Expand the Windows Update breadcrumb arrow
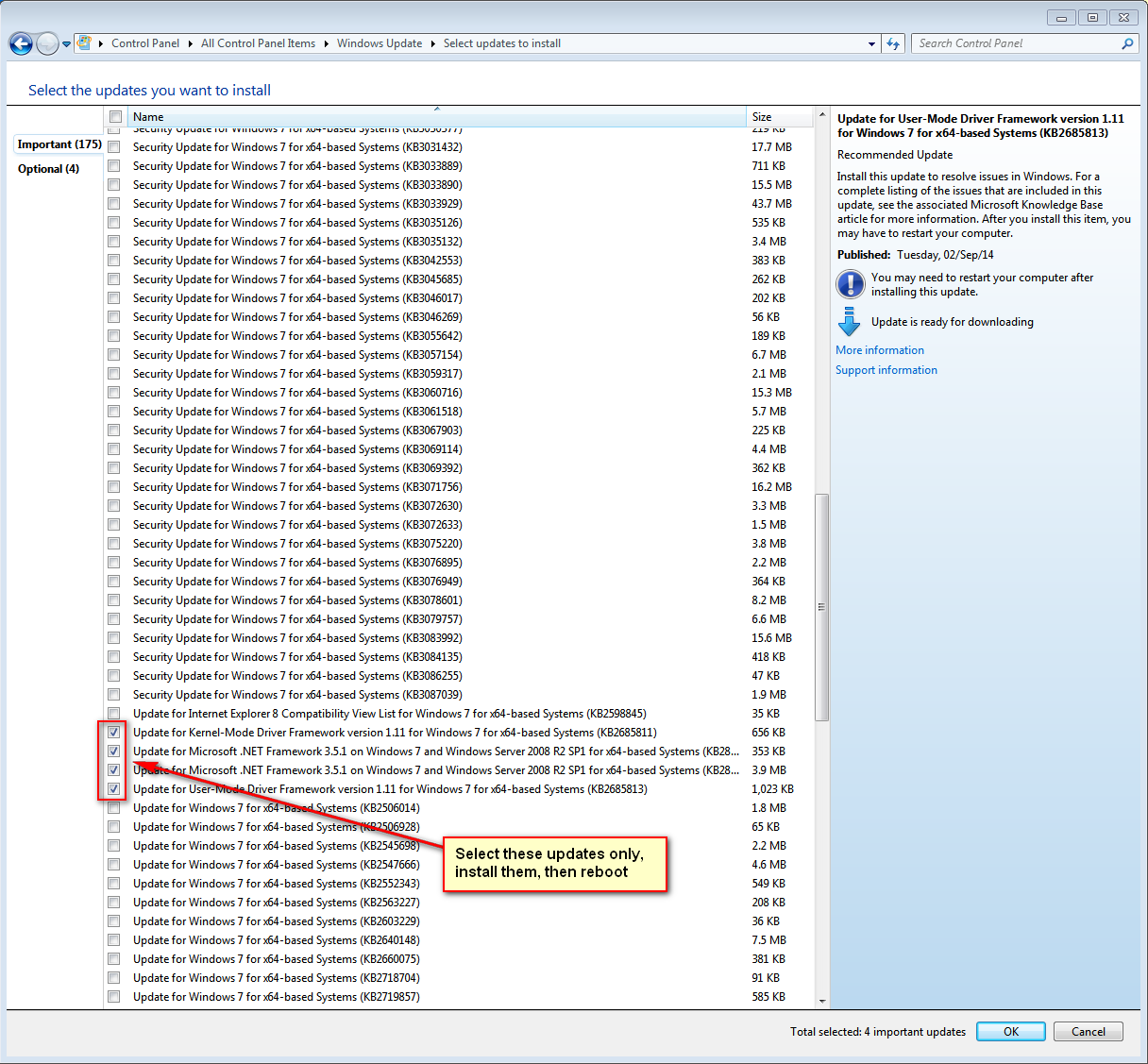Image resolution: width=1148 pixels, height=1064 pixels. 433,43
